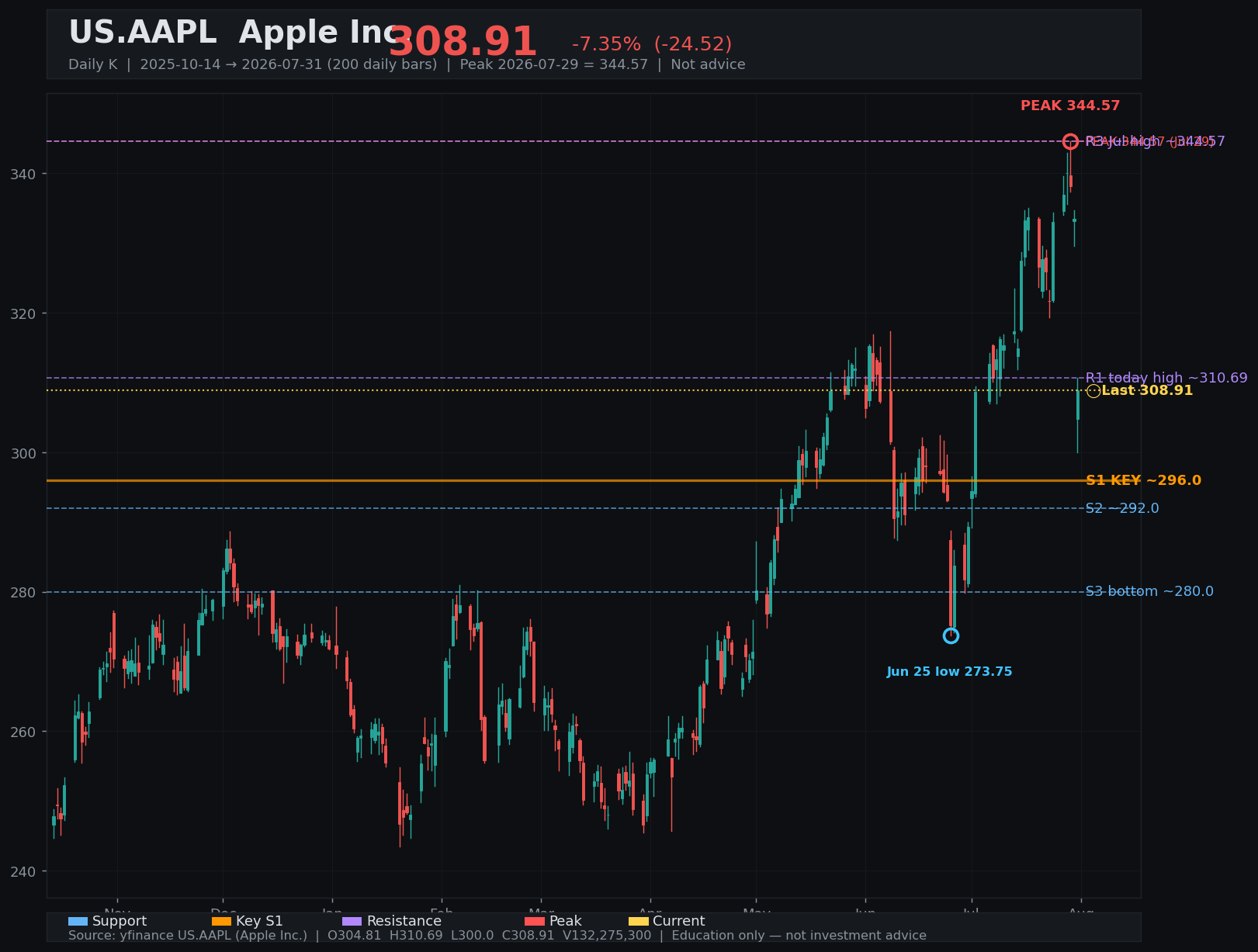This screenshot has height=952, width=1258.
Task: Click the 'S2 ~292.0' support label
Action: coord(1122,508)
